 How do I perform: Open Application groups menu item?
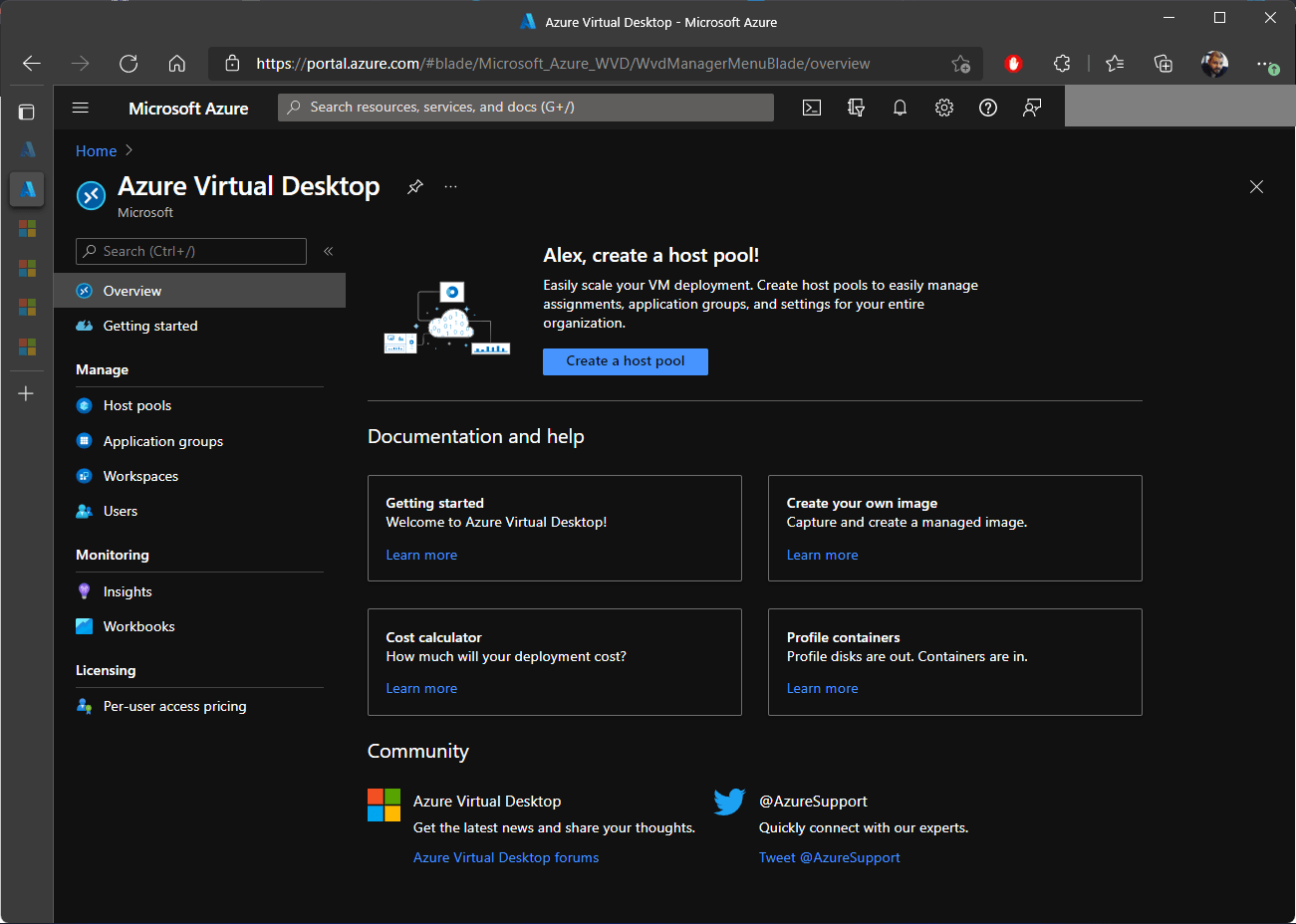coord(163,441)
